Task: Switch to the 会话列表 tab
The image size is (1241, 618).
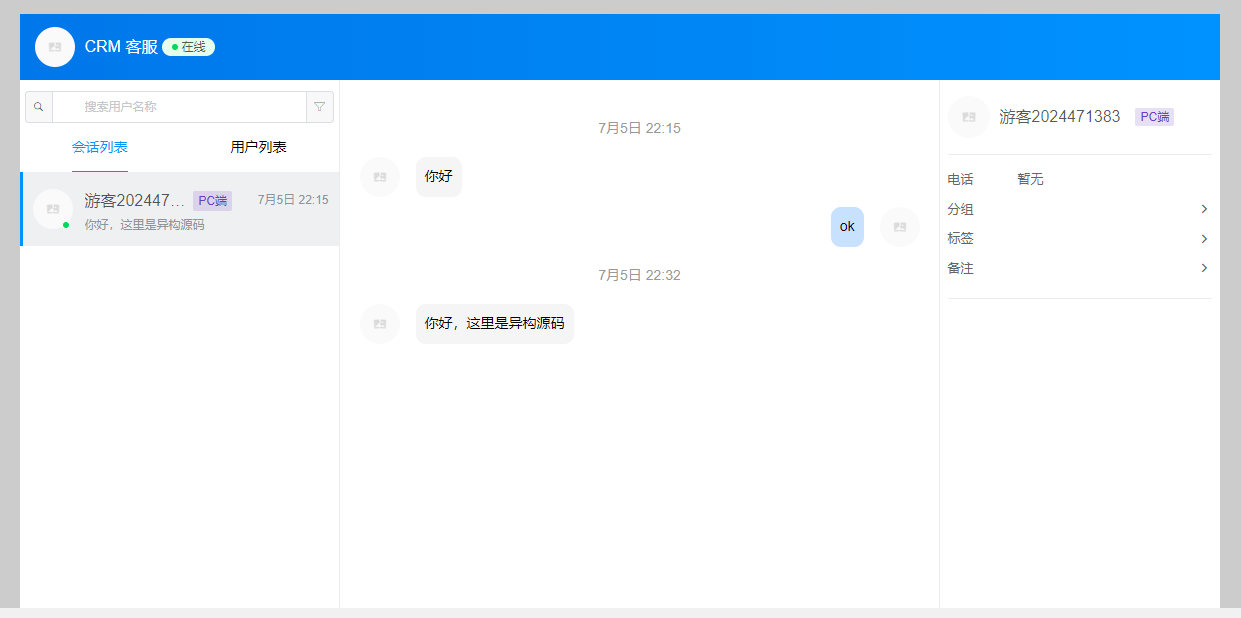Action: click(100, 147)
